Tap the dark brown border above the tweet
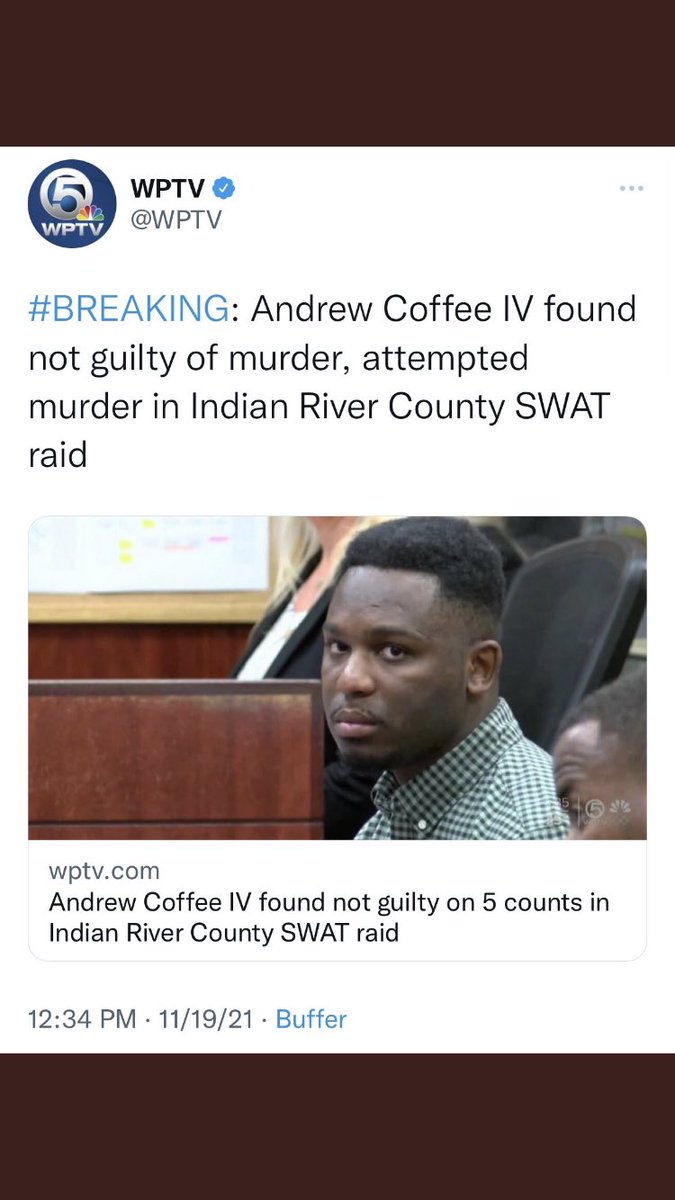The height and width of the screenshot is (1200, 675). [x=337, y=73]
